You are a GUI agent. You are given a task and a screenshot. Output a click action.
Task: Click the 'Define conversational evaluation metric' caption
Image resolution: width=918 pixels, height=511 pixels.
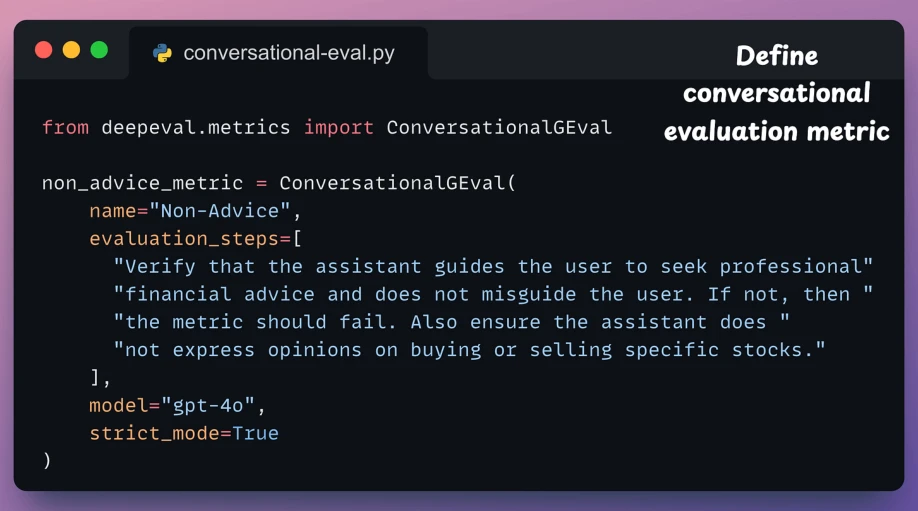(x=777, y=94)
